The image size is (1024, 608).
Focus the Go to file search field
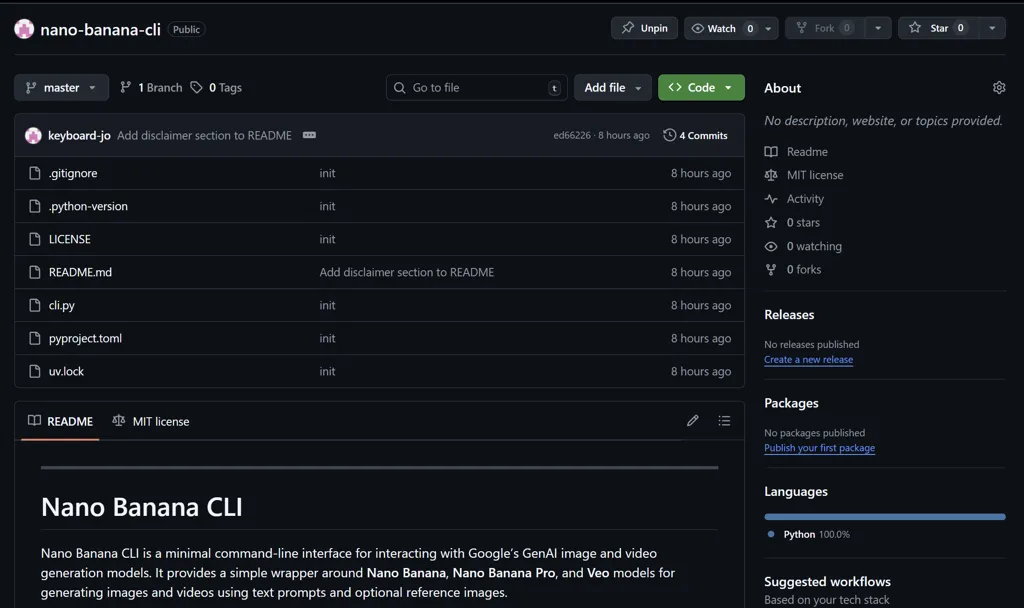tap(477, 88)
